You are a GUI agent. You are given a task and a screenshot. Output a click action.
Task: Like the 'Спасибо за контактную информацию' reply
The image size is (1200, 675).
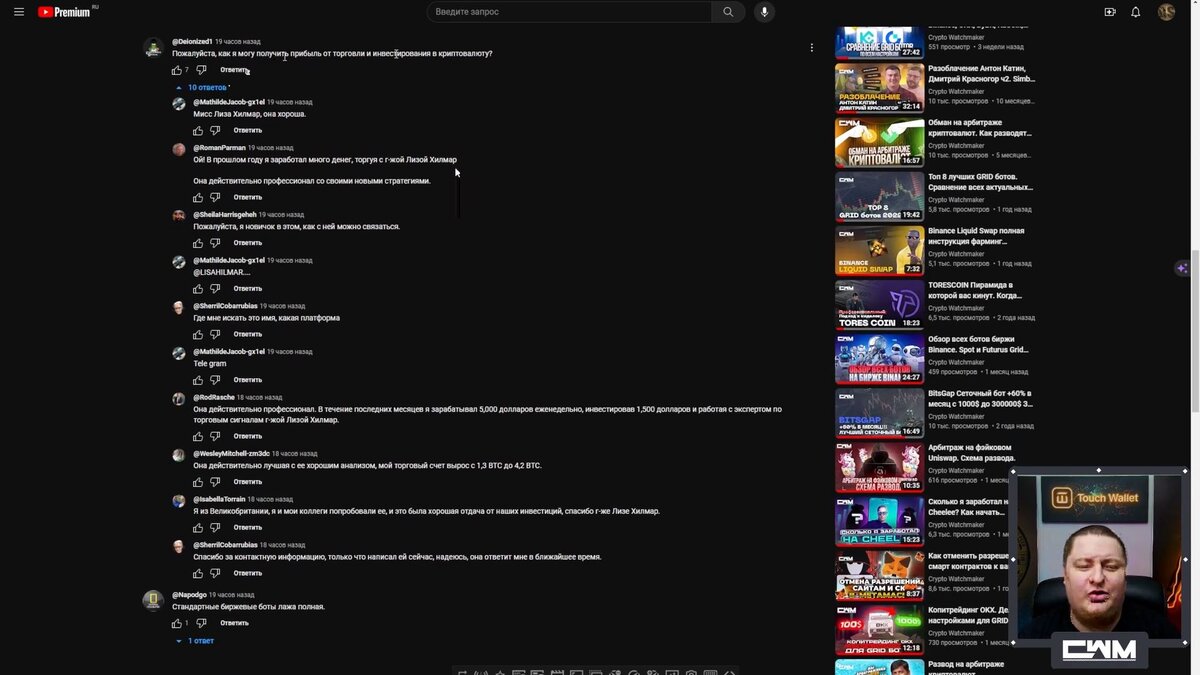(198, 573)
